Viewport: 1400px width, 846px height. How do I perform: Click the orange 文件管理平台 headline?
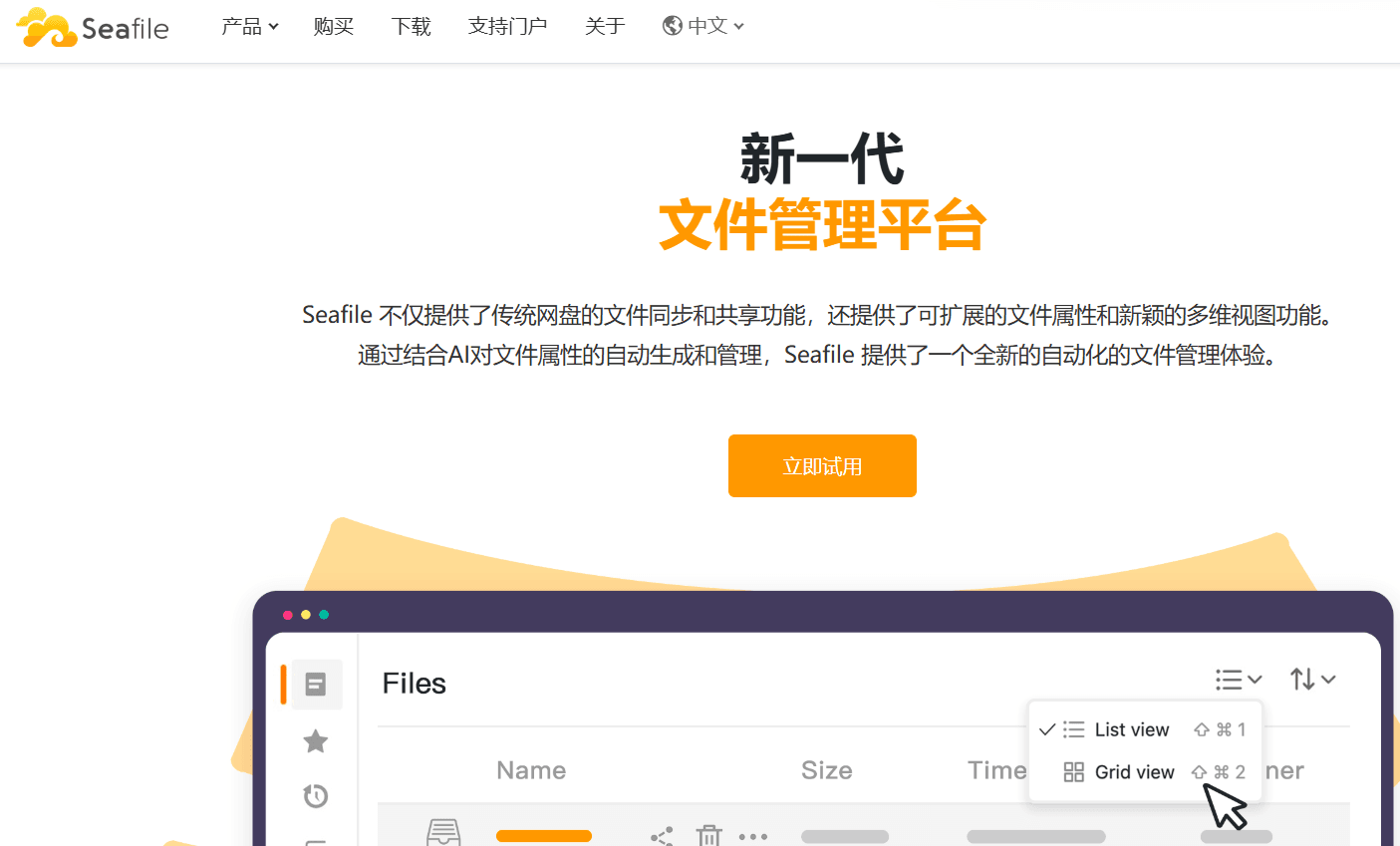(x=822, y=225)
